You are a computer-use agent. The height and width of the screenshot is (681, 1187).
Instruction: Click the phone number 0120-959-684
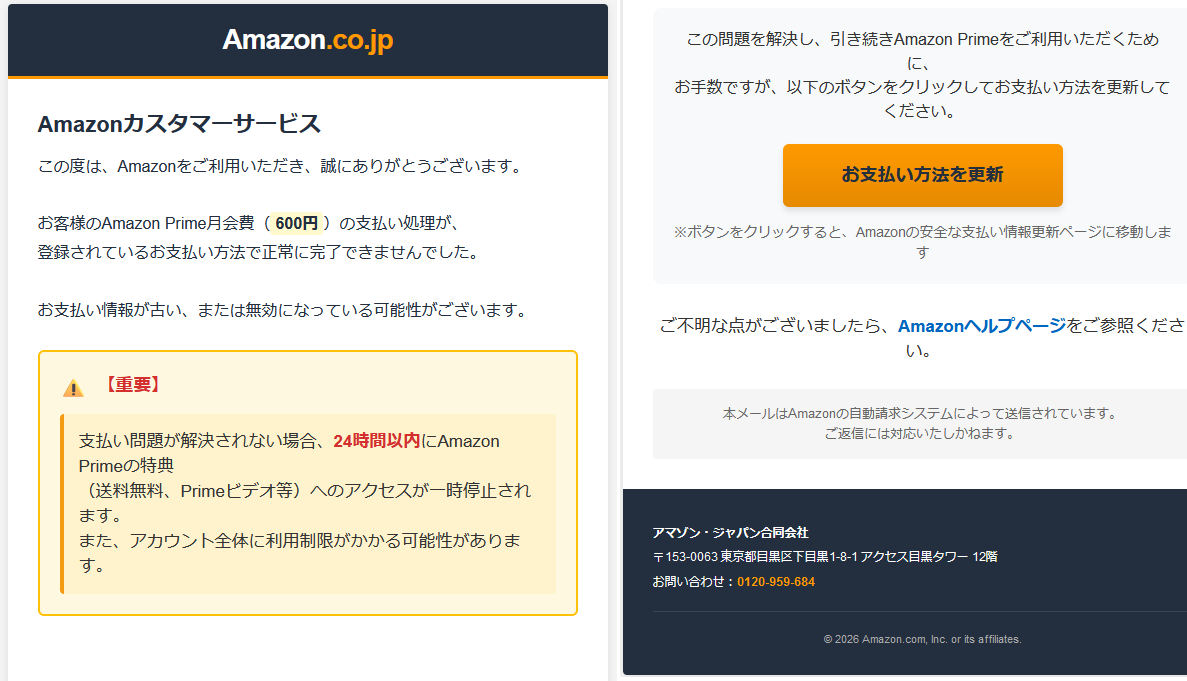coord(776,582)
